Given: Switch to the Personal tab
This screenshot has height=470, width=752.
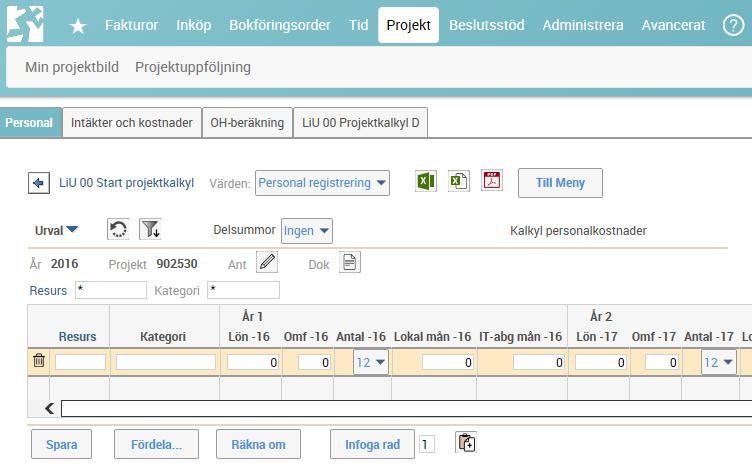Looking at the screenshot, I should [29, 123].
